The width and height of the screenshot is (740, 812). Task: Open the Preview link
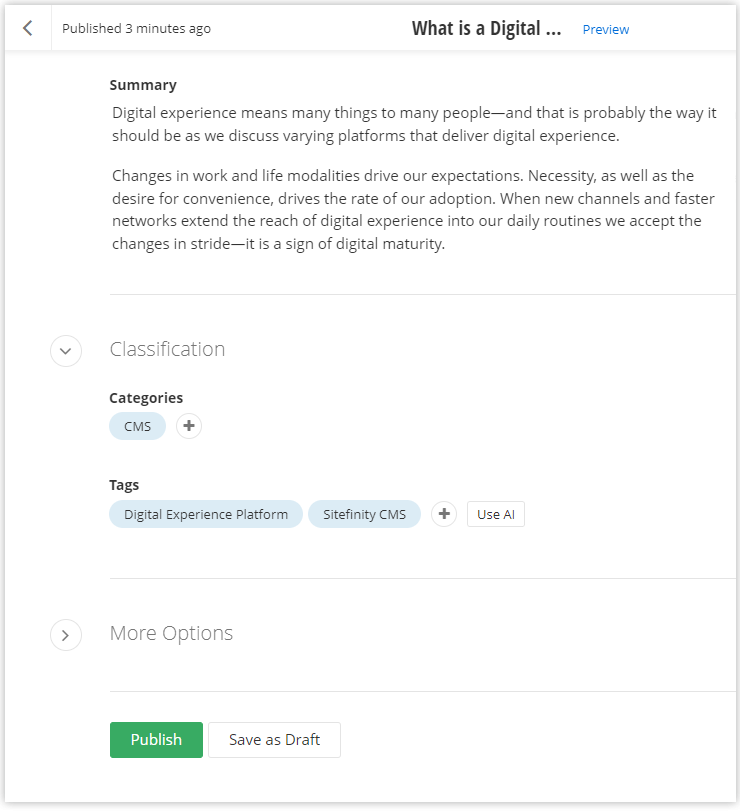(605, 29)
